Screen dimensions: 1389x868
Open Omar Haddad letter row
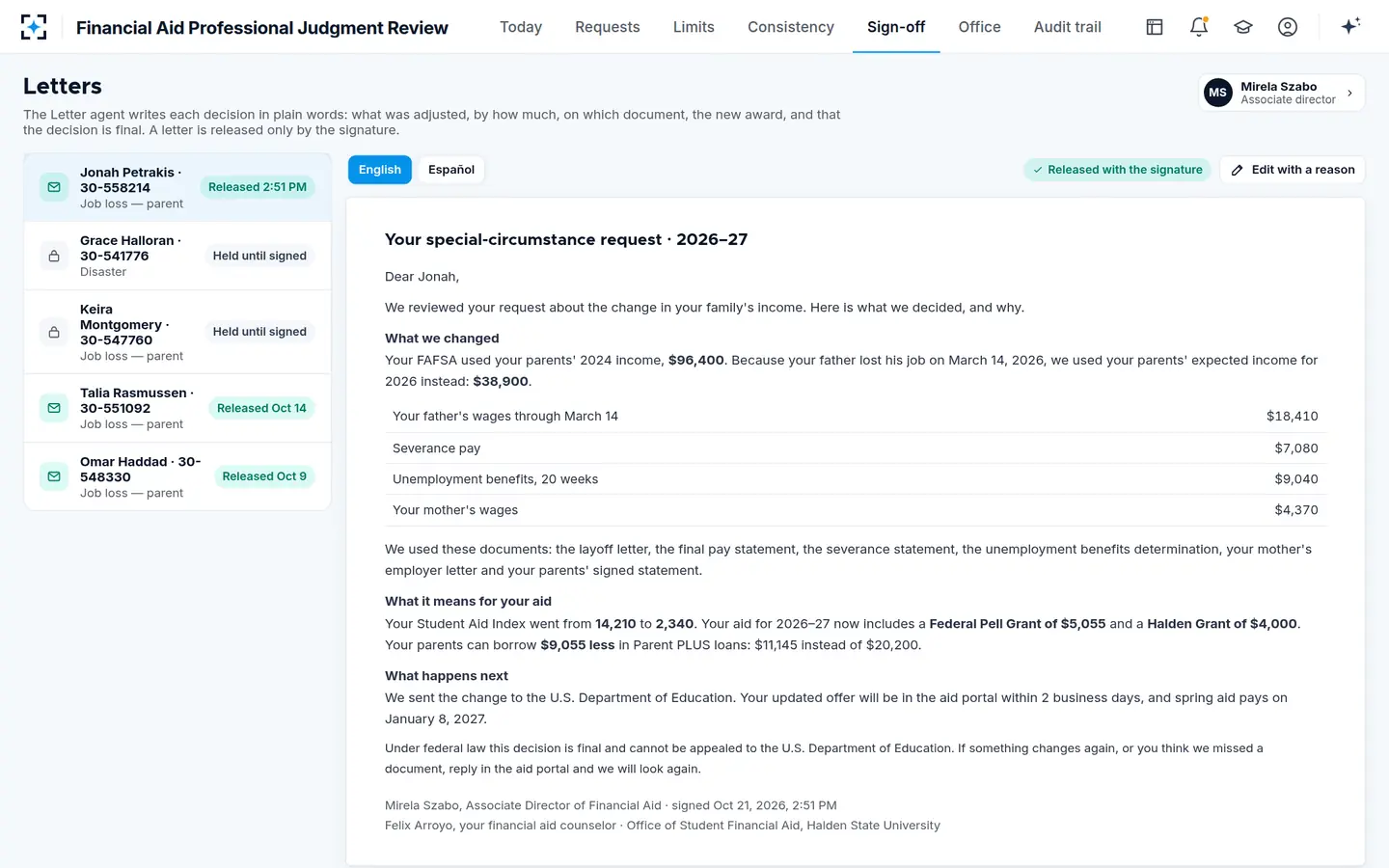pos(177,476)
